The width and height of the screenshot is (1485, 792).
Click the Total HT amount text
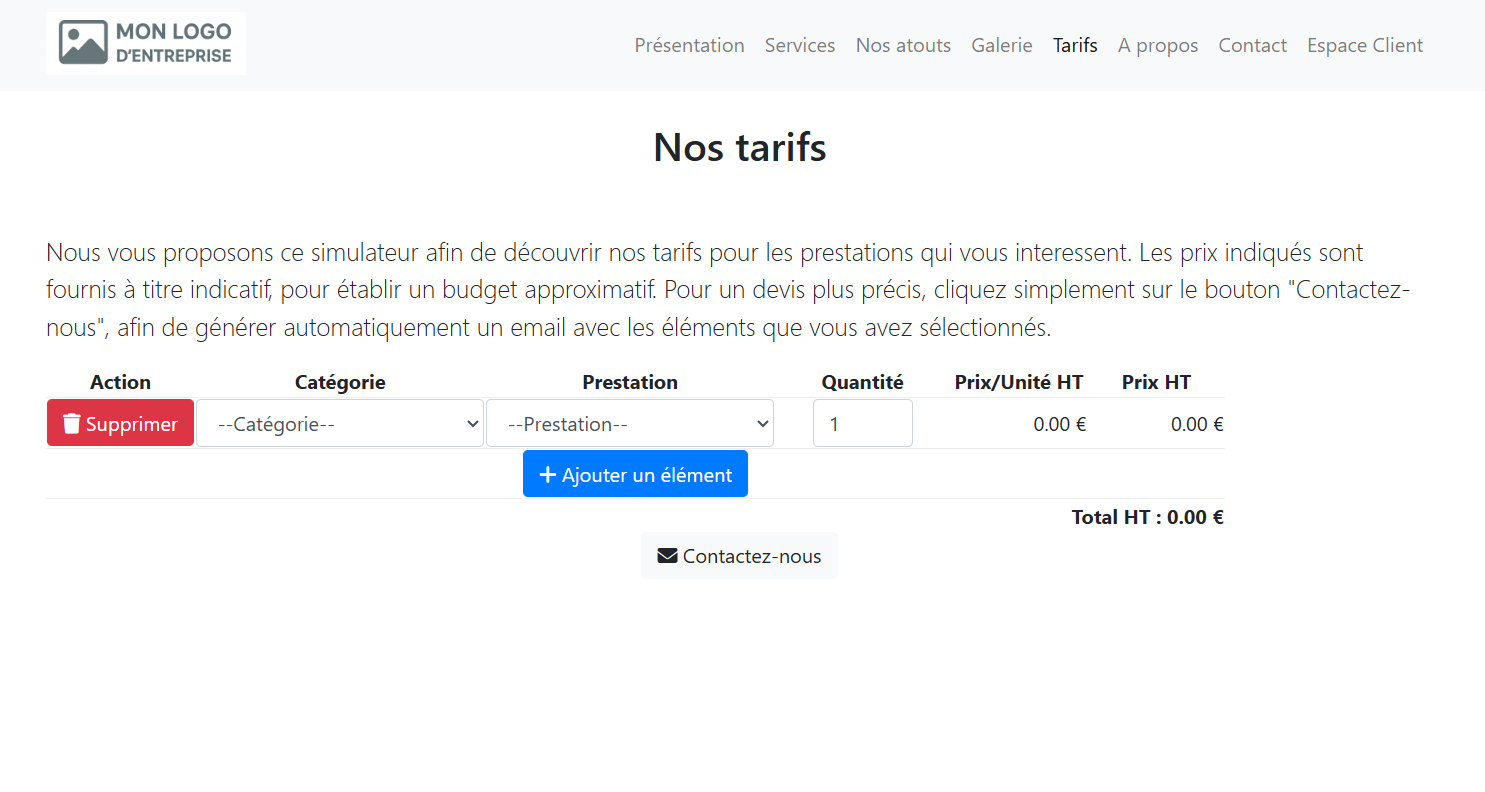(1147, 517)
